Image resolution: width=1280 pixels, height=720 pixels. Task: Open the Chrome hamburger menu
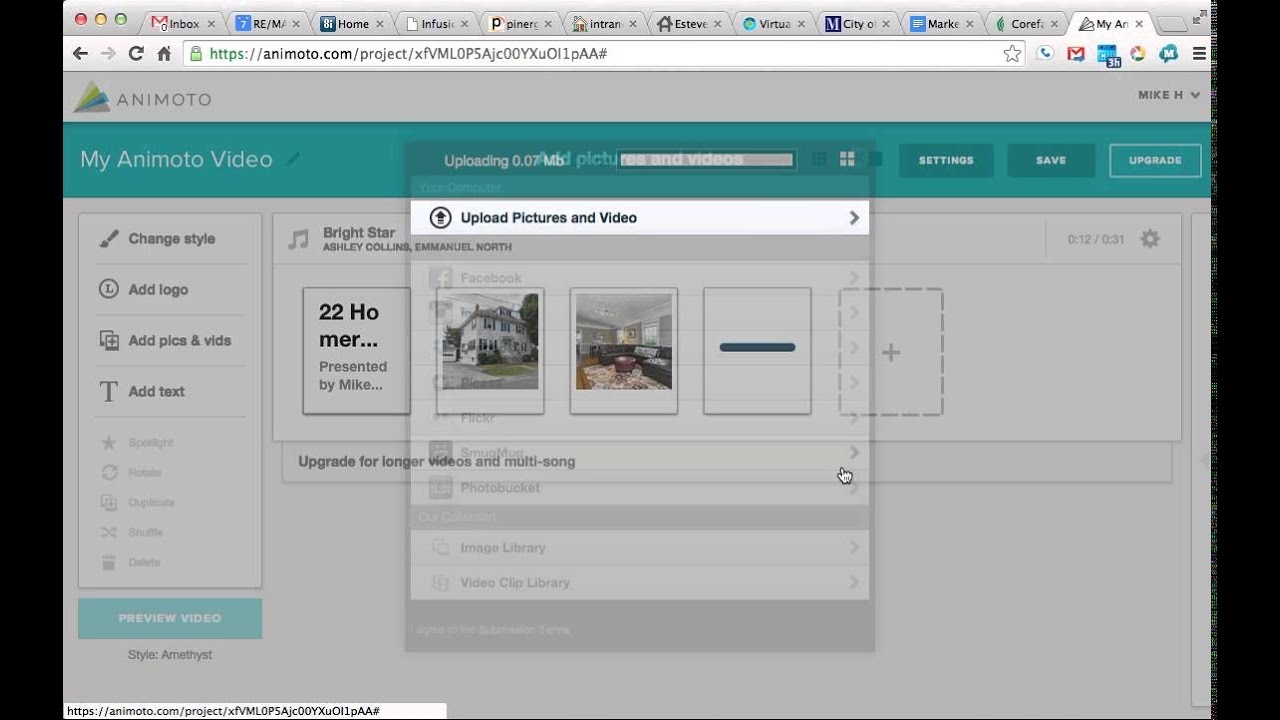tap(1199, 54)
